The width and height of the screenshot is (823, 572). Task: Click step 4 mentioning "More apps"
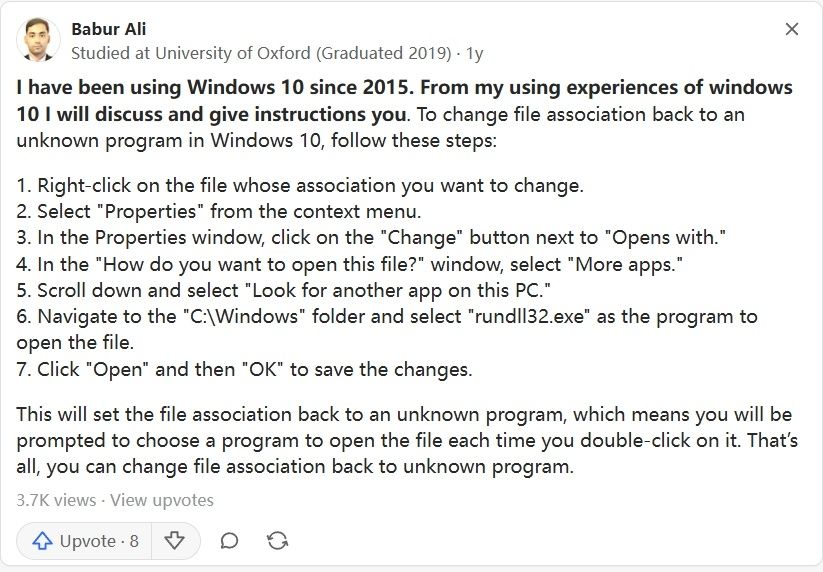pyautogui.click(x=350, y=264)
